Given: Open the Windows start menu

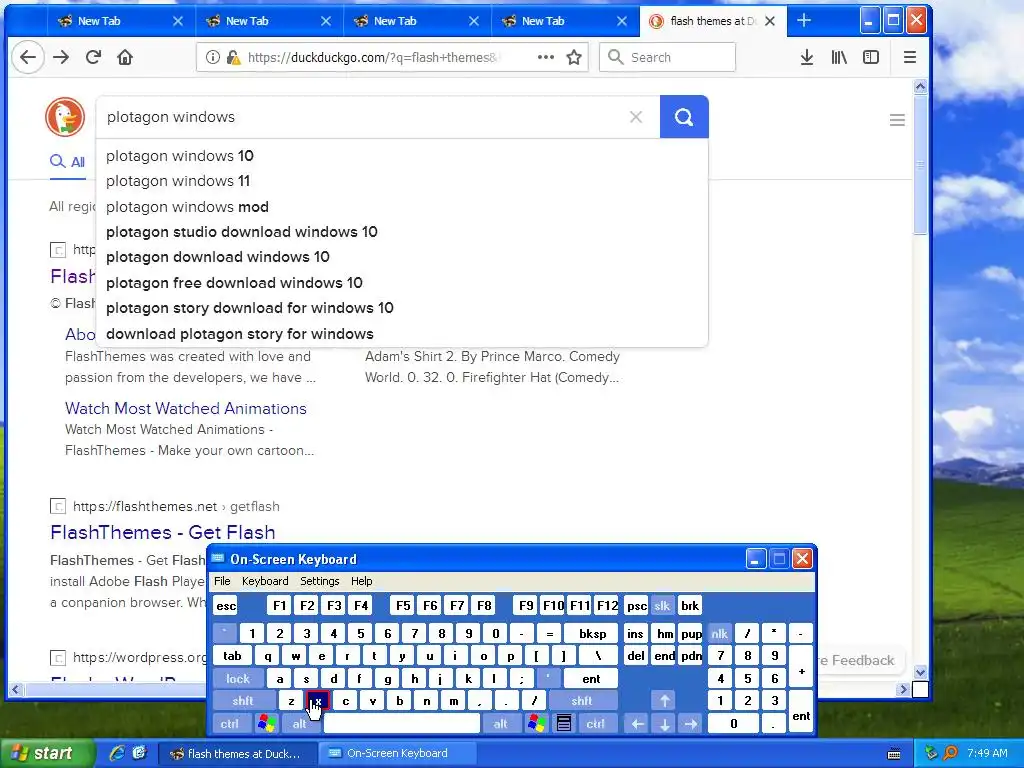Looking at the screenshot, I should 46,753.
